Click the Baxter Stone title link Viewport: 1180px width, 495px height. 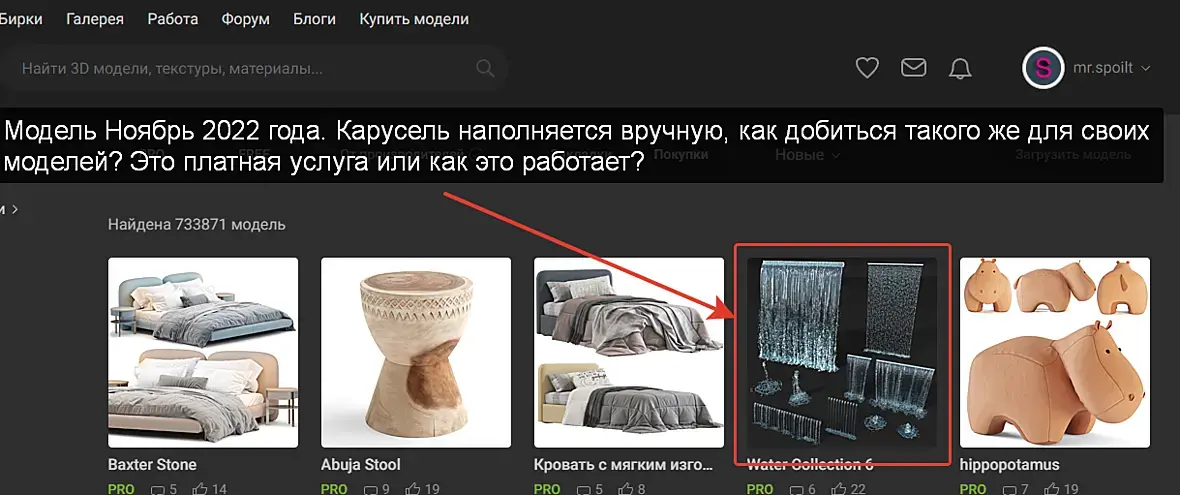click(x=152, y=464)
